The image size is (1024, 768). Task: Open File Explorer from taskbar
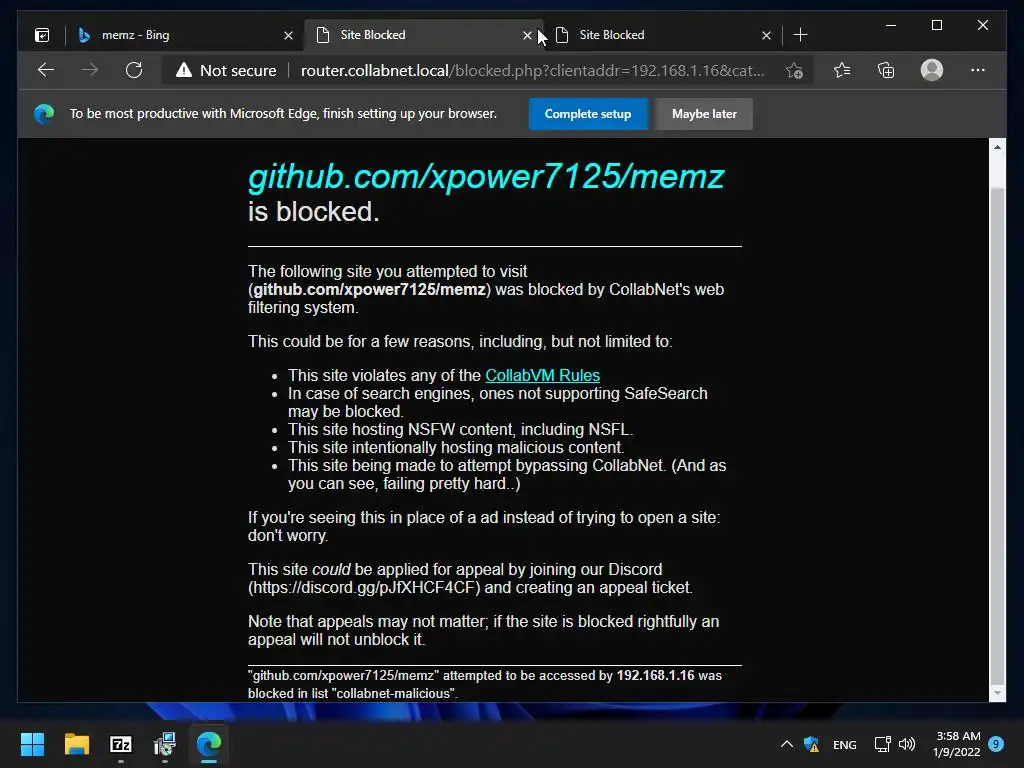[x=76, y=744]
